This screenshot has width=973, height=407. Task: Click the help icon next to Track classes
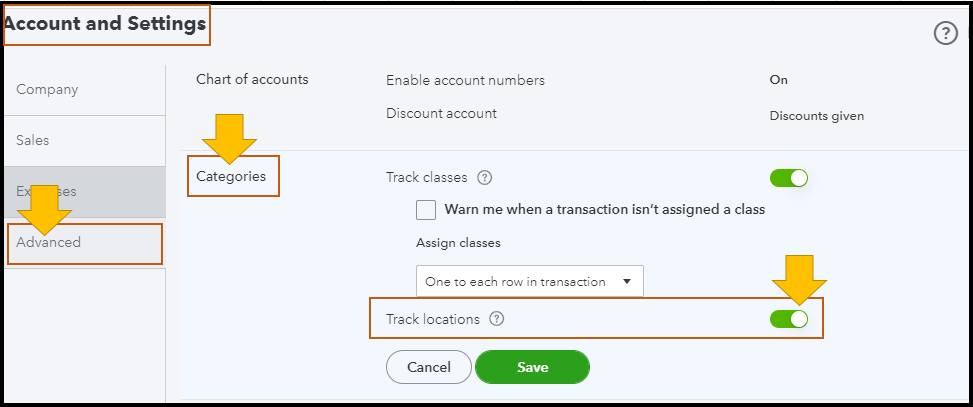(x=485, y=178)
